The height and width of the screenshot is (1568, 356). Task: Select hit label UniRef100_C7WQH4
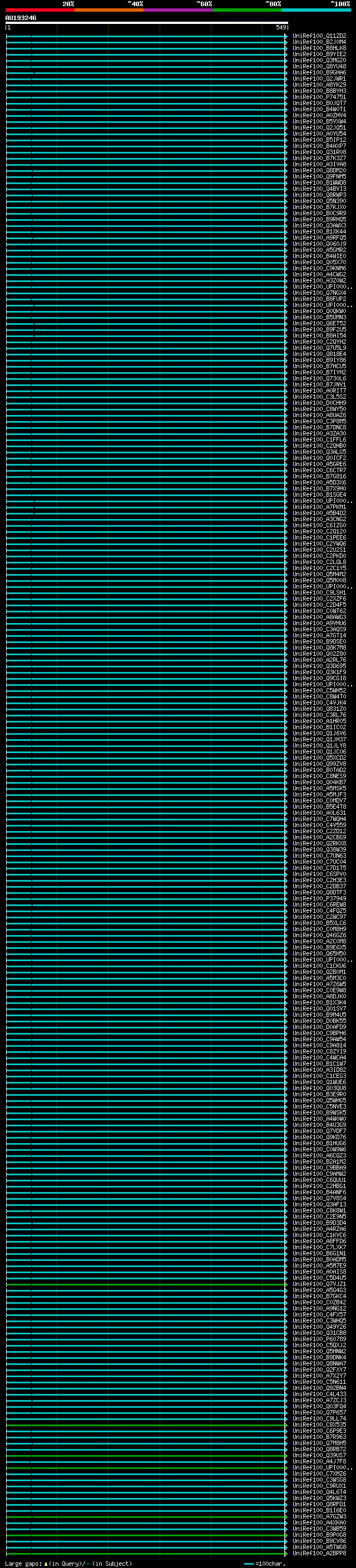[319, 819]
